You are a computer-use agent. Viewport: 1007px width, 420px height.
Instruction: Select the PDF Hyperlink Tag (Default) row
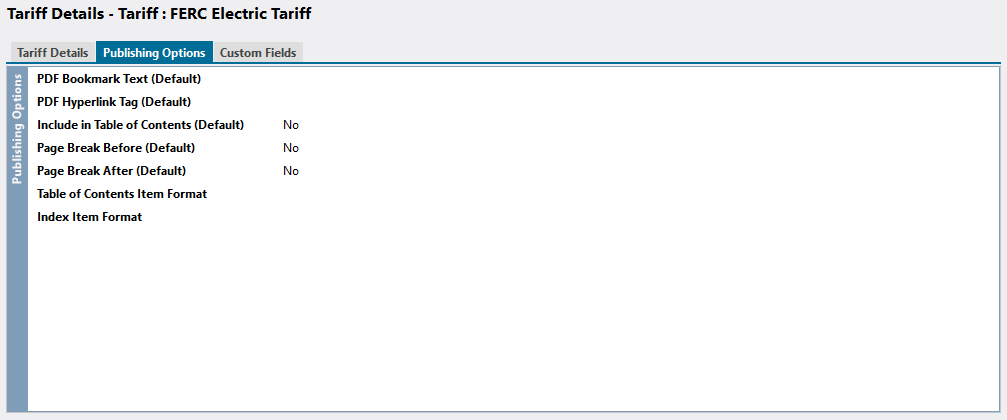114,101
